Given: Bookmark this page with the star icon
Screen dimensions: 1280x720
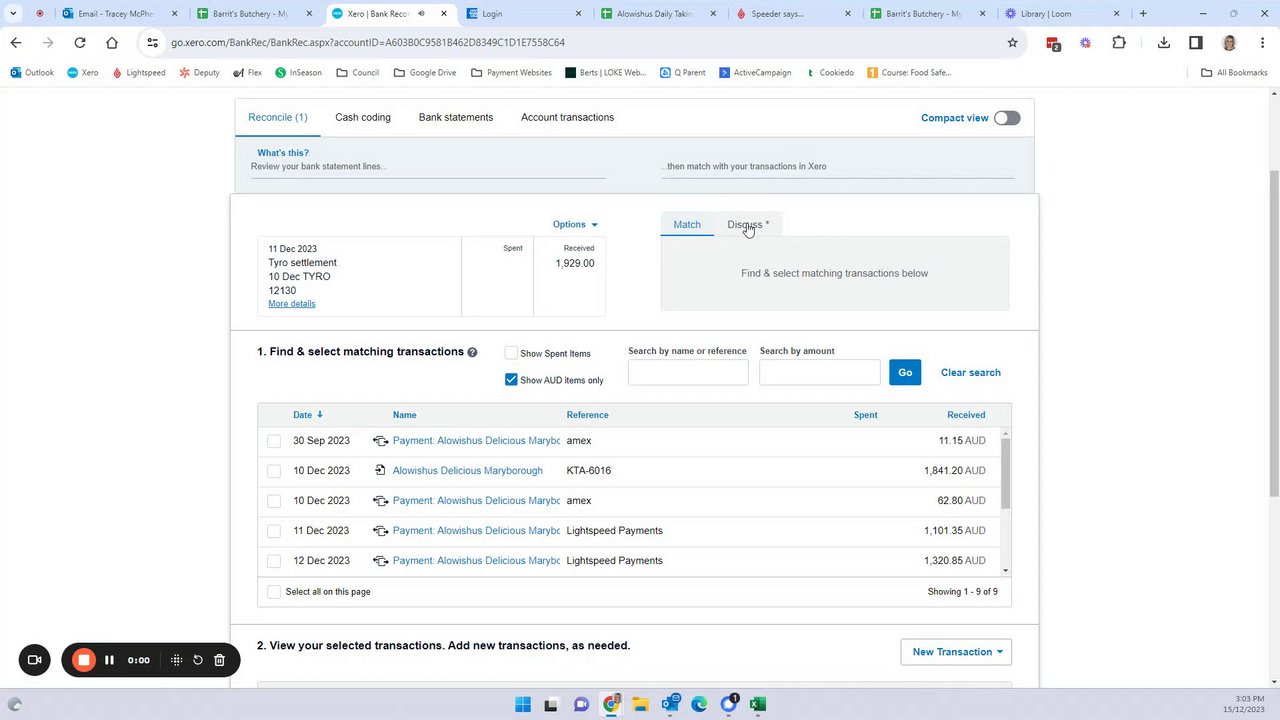Looking at the screenshot, I should (x=1012, y=43).
